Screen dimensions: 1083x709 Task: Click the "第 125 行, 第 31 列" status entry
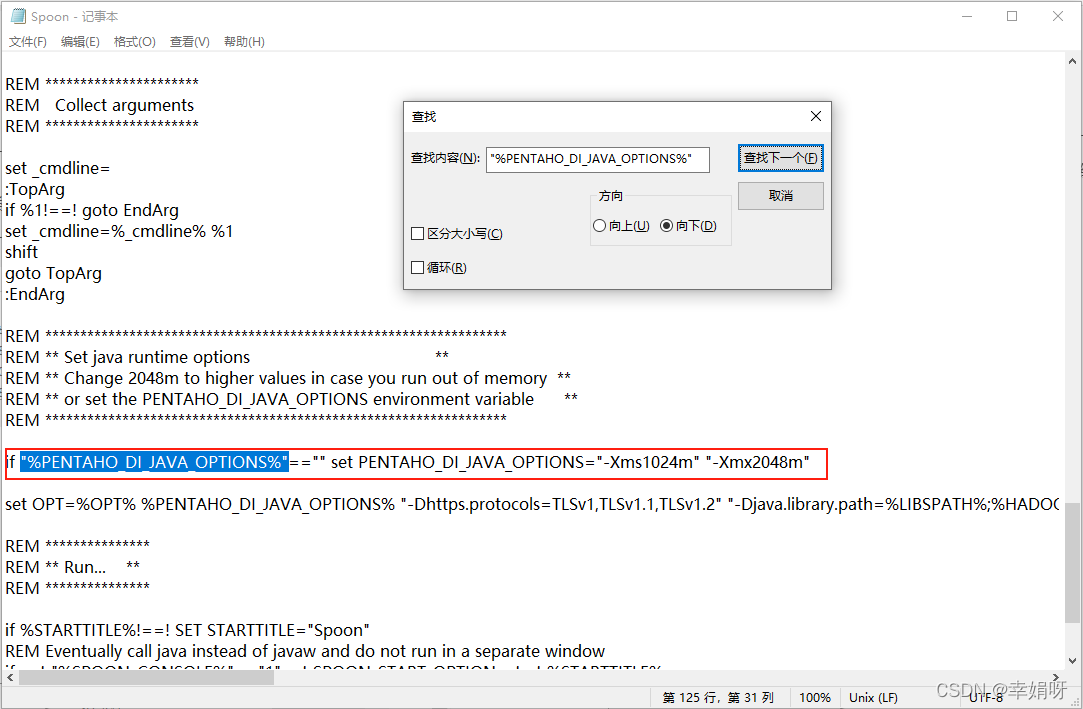(718, 697)
